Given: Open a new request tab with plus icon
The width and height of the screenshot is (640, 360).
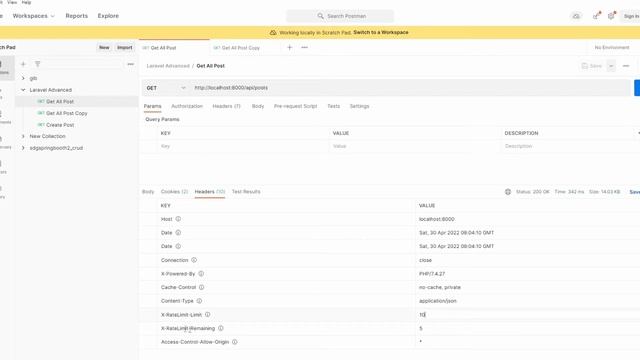Looking at the screenshot, I should click(289, 47).
